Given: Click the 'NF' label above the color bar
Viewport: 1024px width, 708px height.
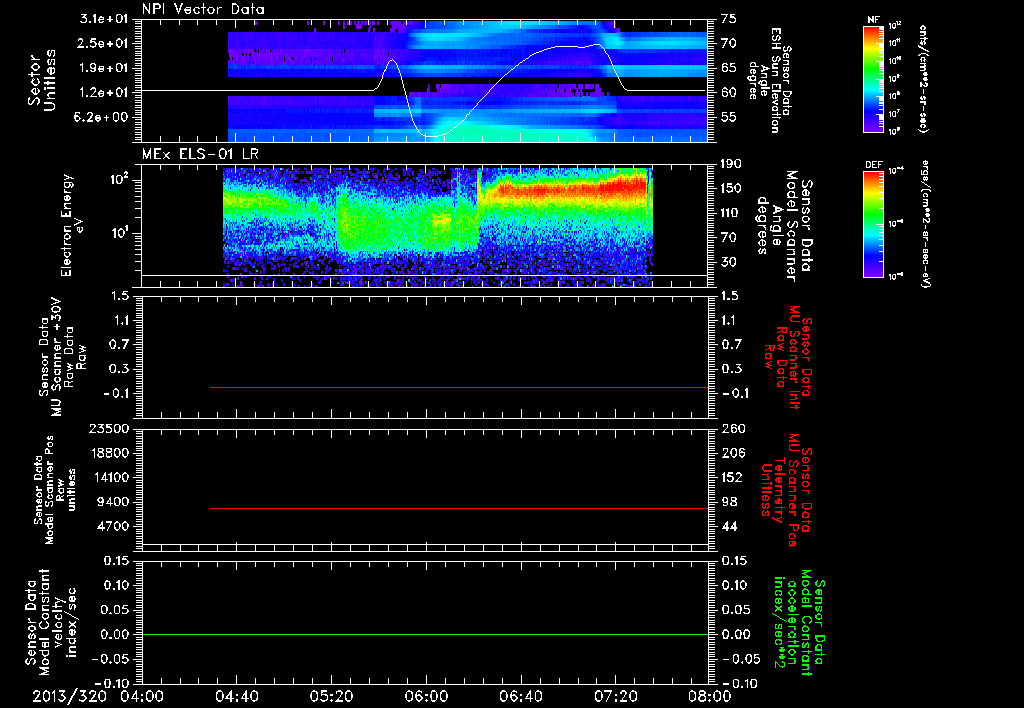Looking at the screenshot, I should tap(873, 20).
